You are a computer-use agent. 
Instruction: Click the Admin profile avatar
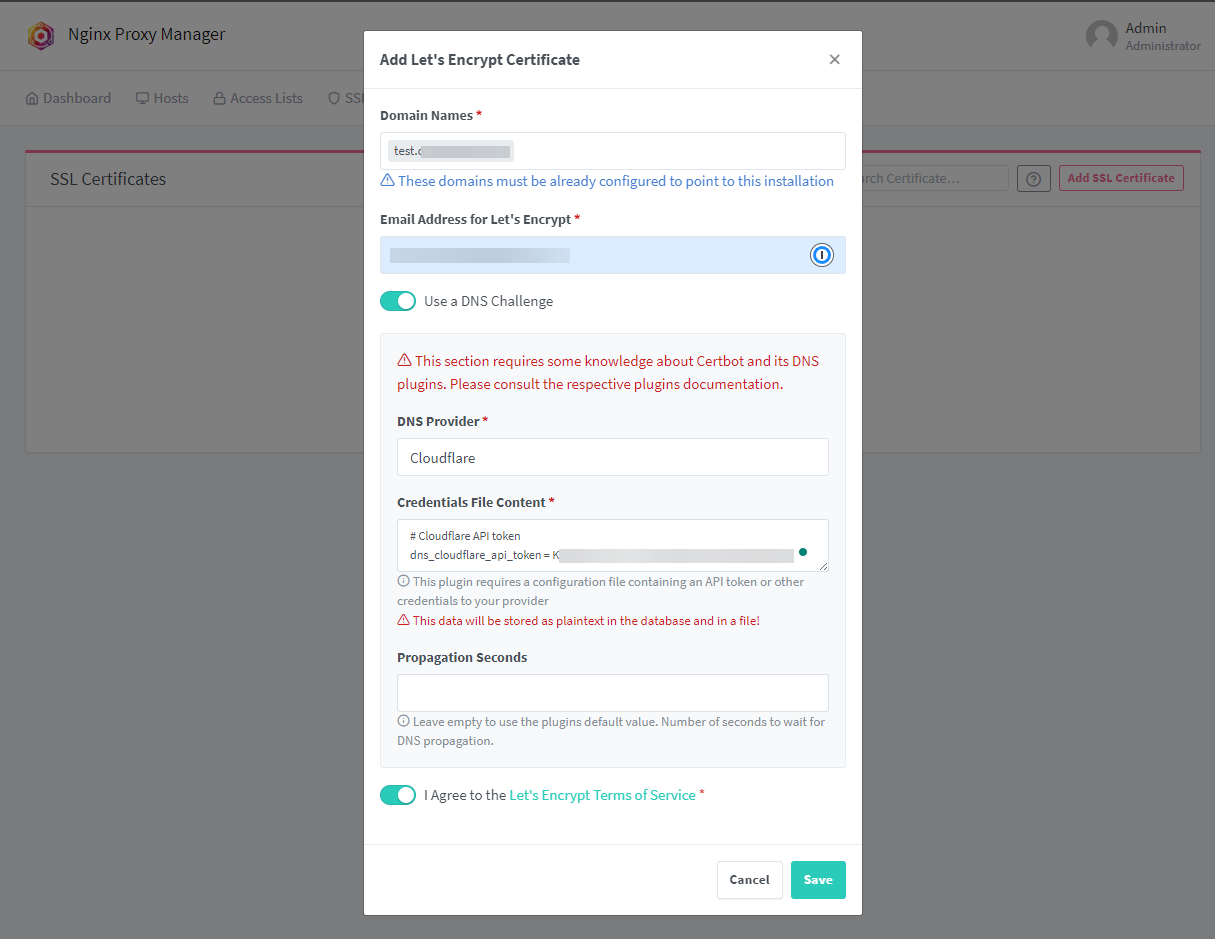coord(1102,35)
